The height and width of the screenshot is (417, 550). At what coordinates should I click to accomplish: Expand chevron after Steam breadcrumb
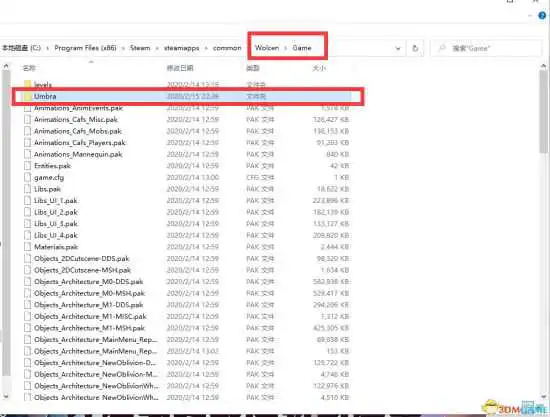point(157,48)
